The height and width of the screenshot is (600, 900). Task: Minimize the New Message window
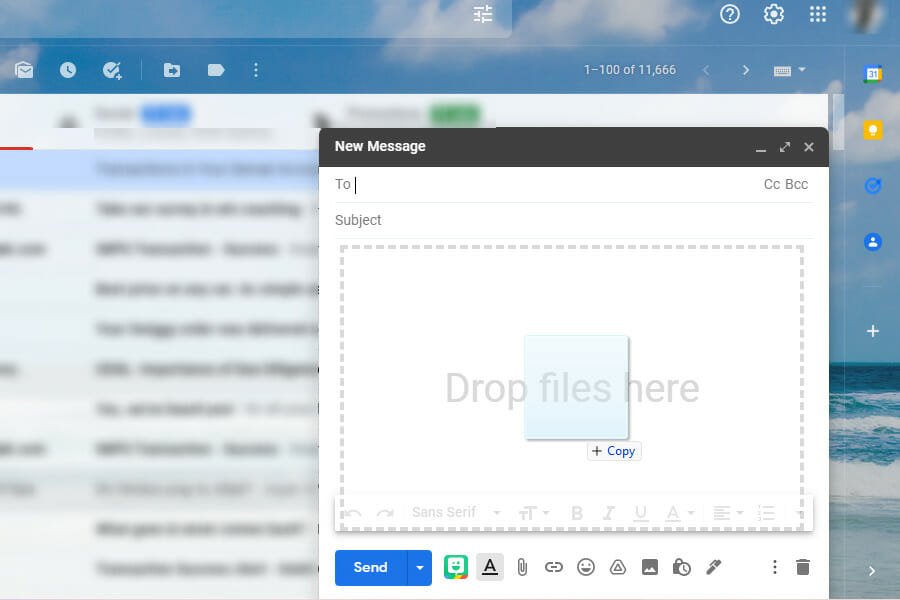coord(761,148)
